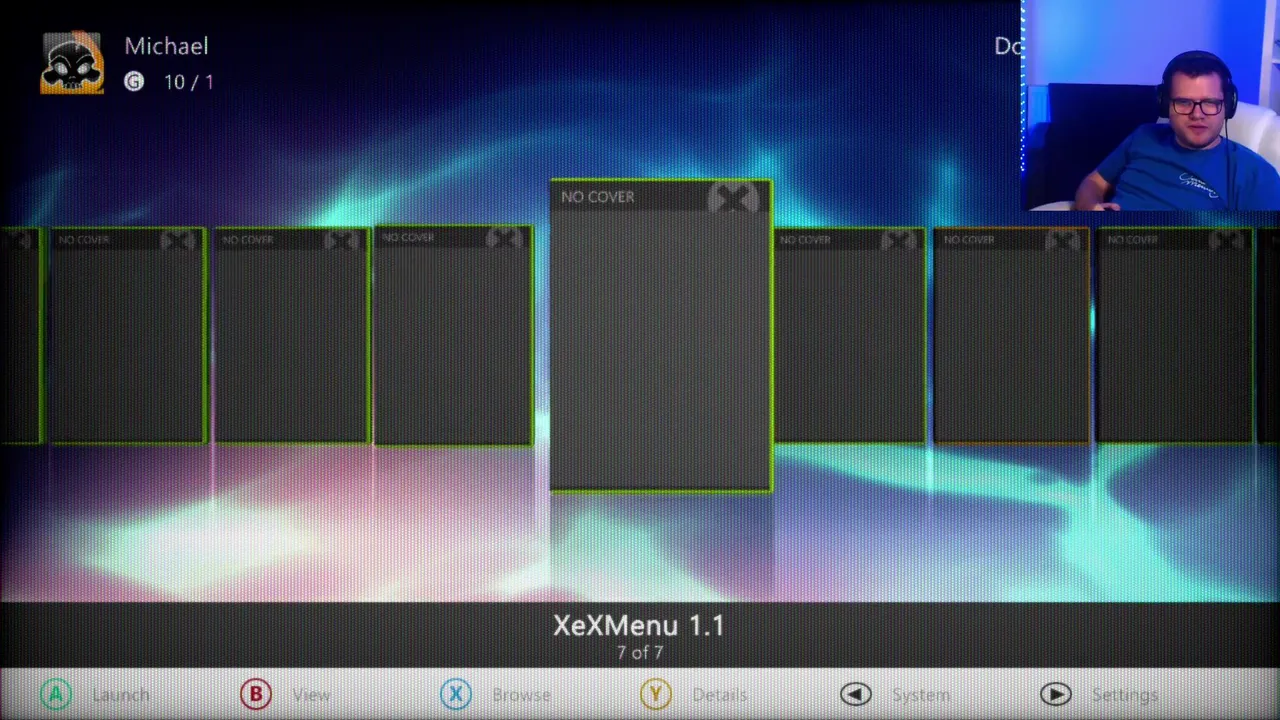Click the blue X Browse button icon
This screenshot has width=1280, height=720.
pyautogui.click(x=456, y=694)
